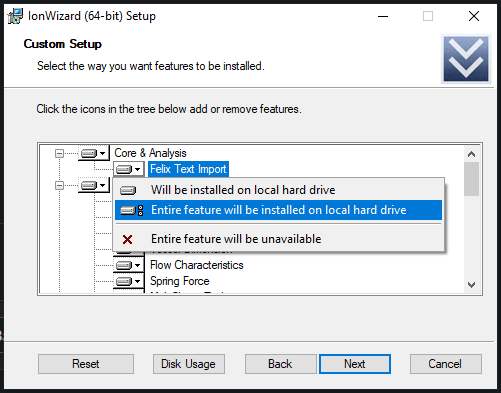501x393 pixels.
Task: Click the feature tree scrollbar up arrow
Action: (x=471, y=154)
